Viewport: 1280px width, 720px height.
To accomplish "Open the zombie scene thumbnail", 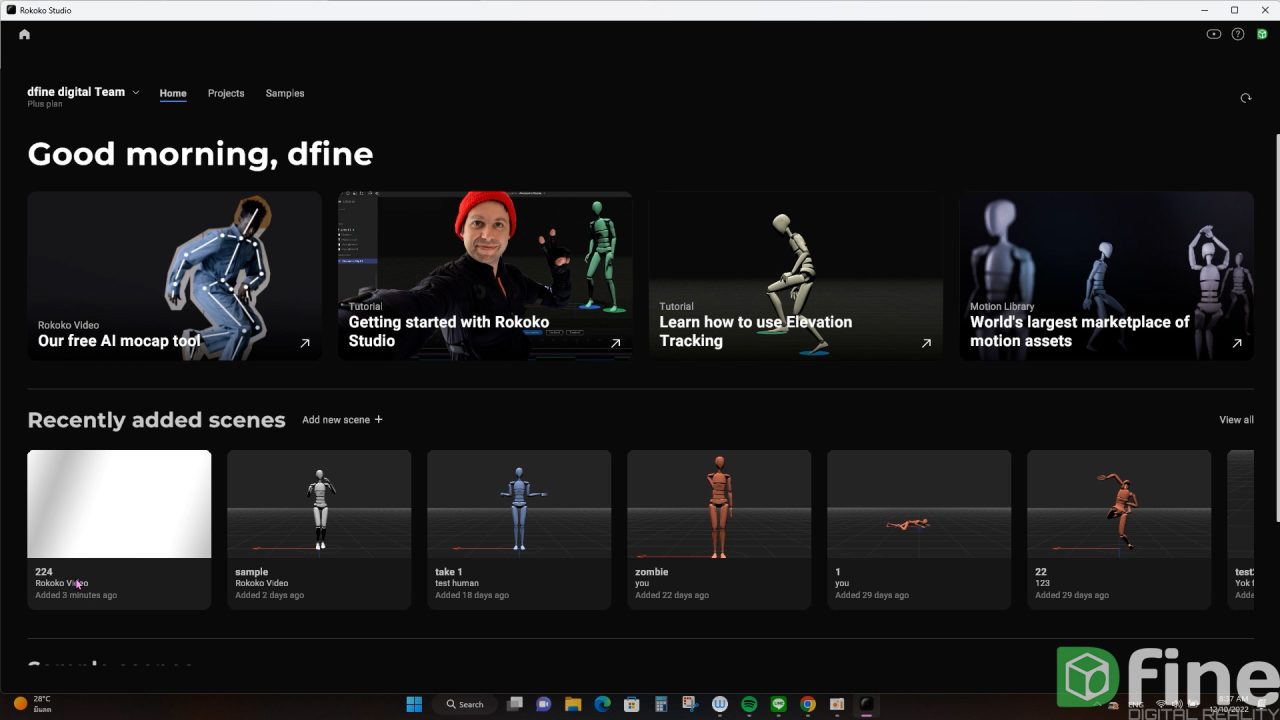I will 719,504.
